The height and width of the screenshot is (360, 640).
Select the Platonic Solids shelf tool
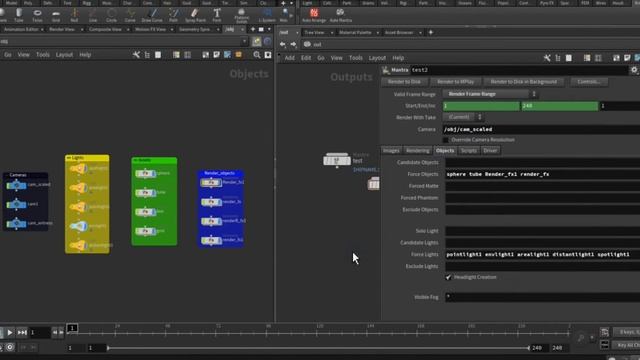[x=242, y=16]
